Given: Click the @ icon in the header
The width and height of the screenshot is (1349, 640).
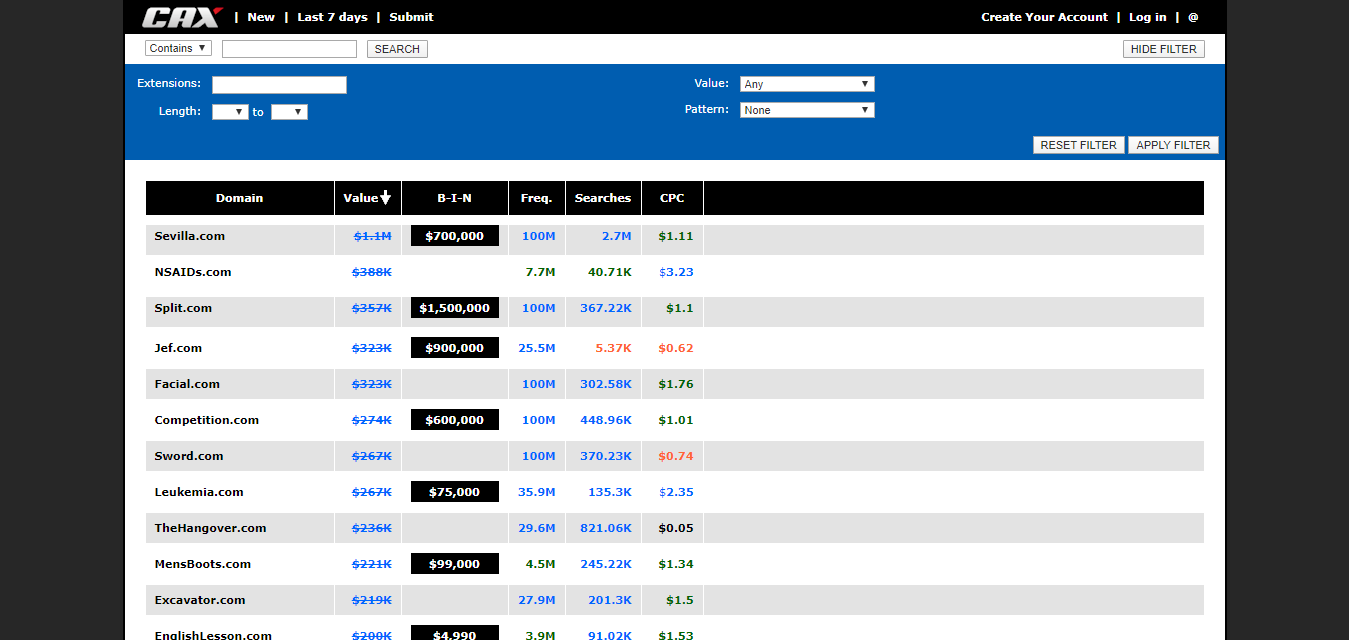Looking at the screenshot, I should pyautogui.click(x=1193, y=17).
